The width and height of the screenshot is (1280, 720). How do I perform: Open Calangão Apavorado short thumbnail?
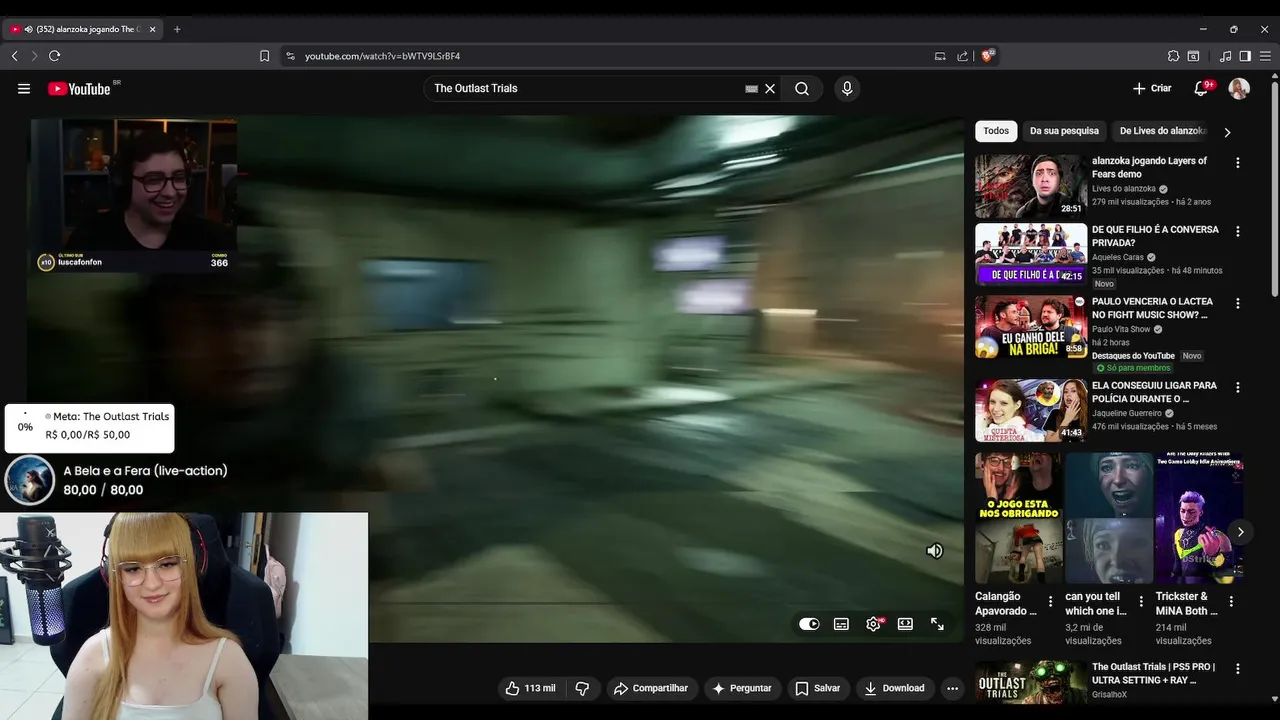[x=1019, y=518]
